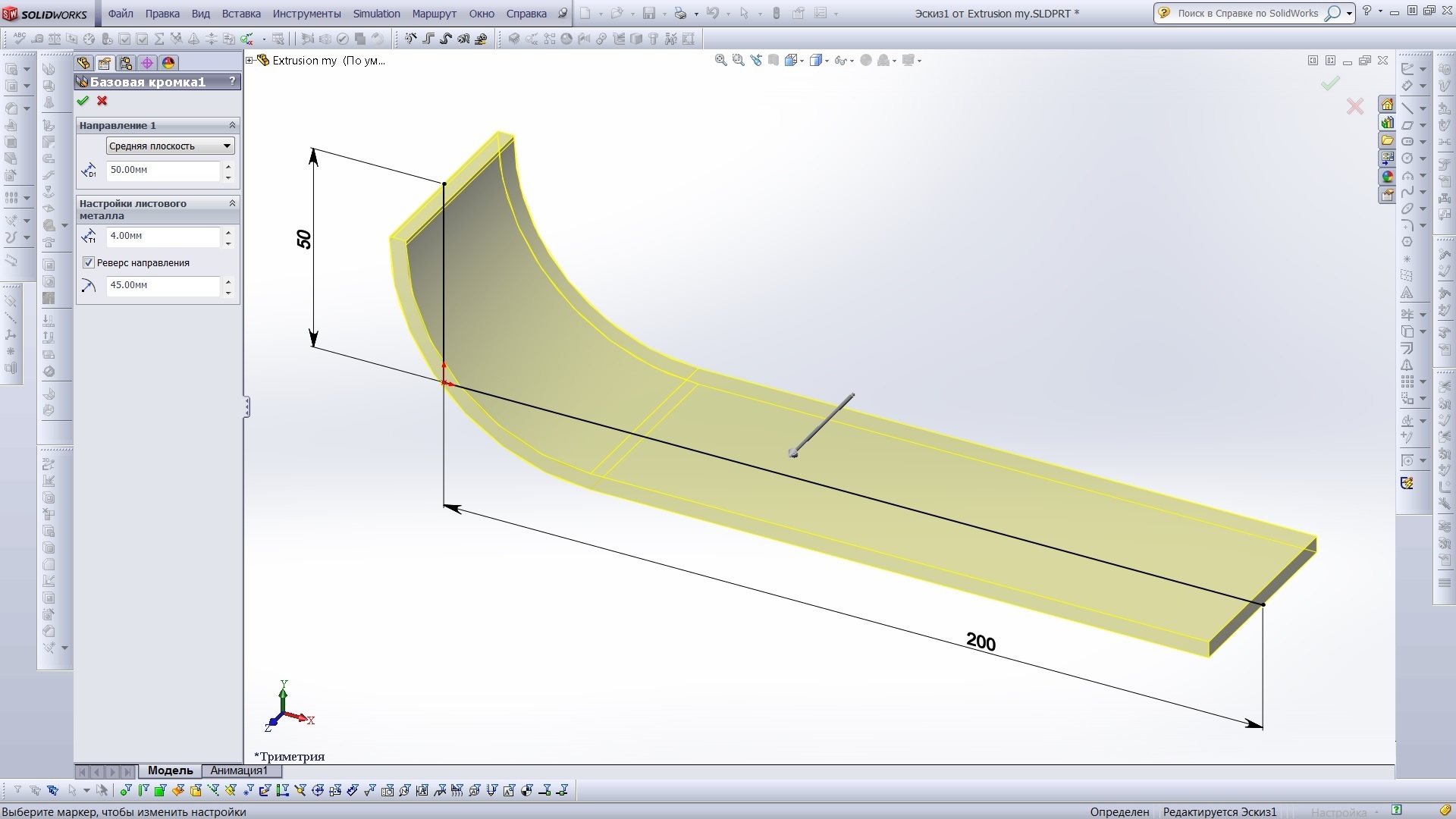Viewport: 1456px width, 819px height.
Task: Switch to the Анимация1 tab
Action: (x=240, y=770)
